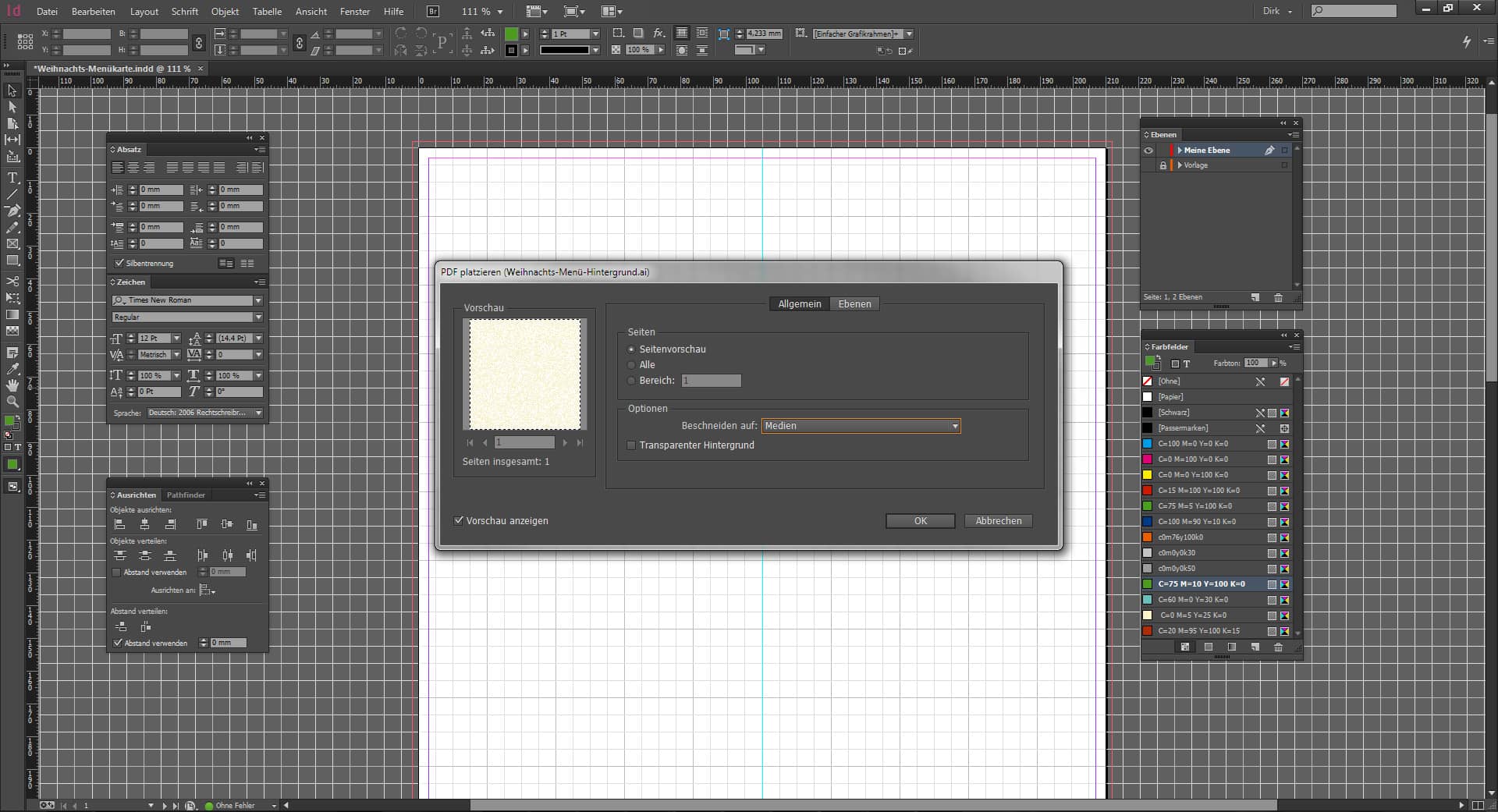Activate the Eyedropper tool
The image size is (1498, 812).
pyautogui.click(x=12, y=369)
